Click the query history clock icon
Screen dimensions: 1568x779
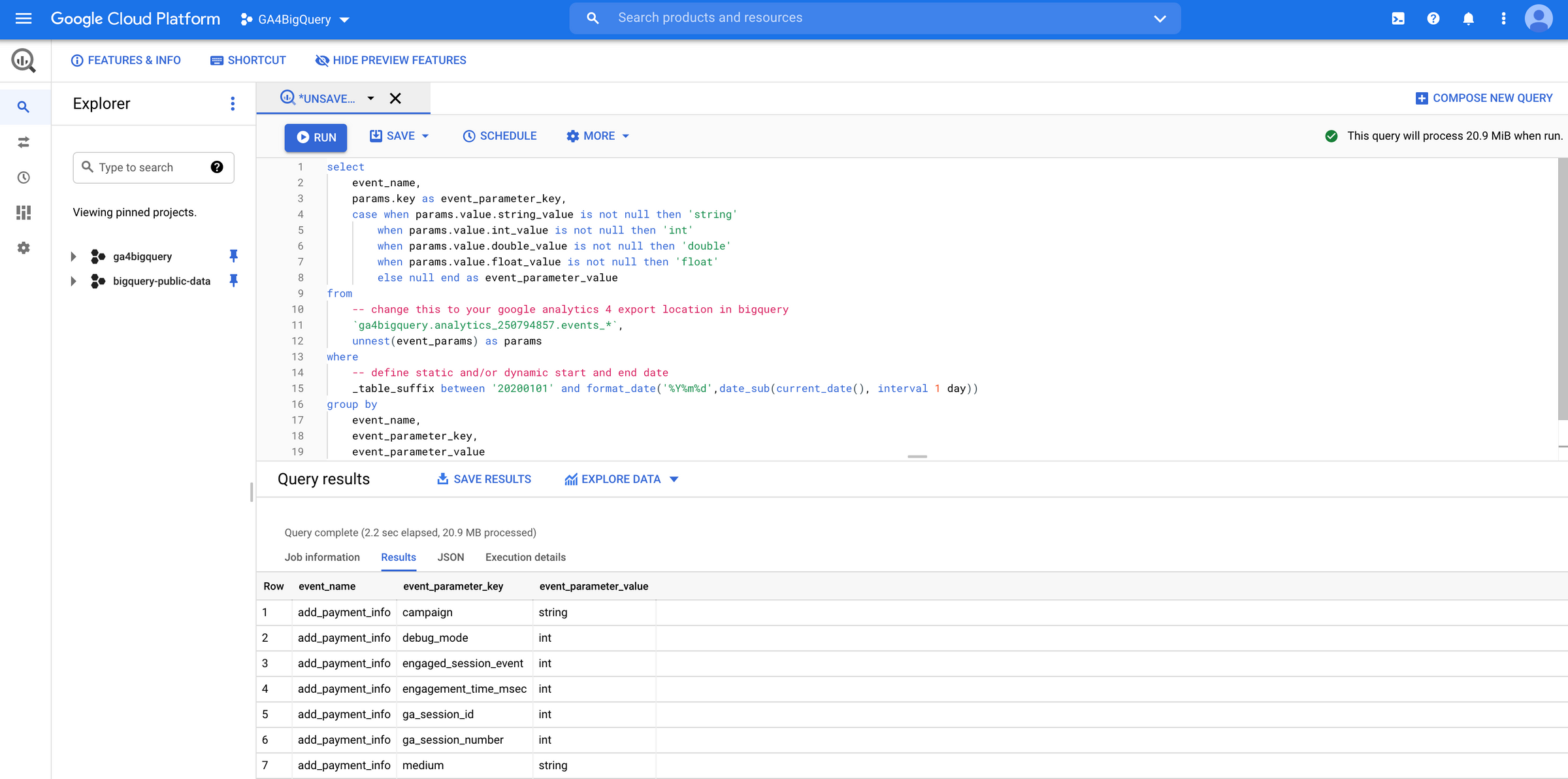pos(24,177)
